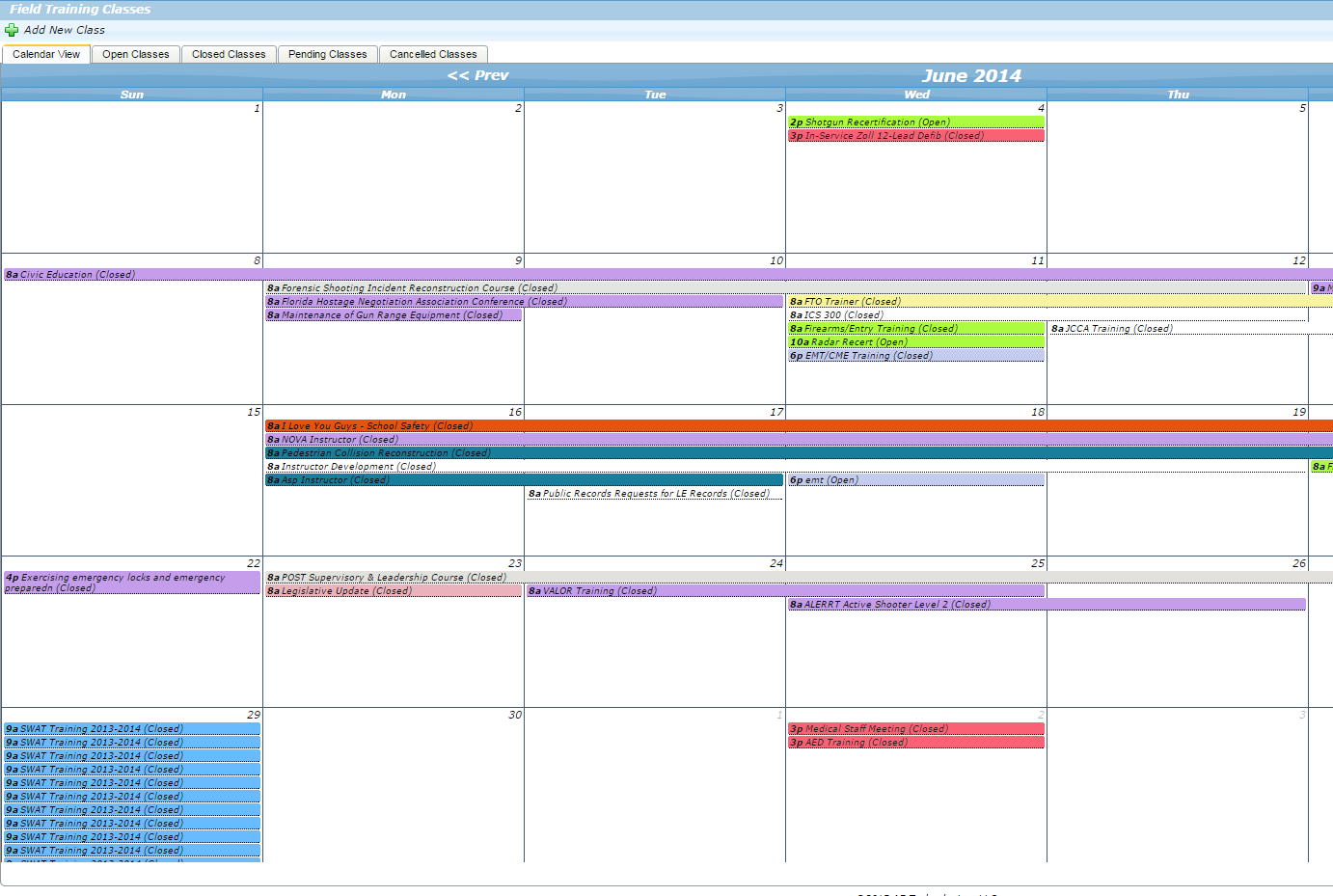The height and width of the screenshot is (896, 1333).
Task: Open the Shotgun Recertification class event
Action: pyautogui.click(x=877, y=122)
